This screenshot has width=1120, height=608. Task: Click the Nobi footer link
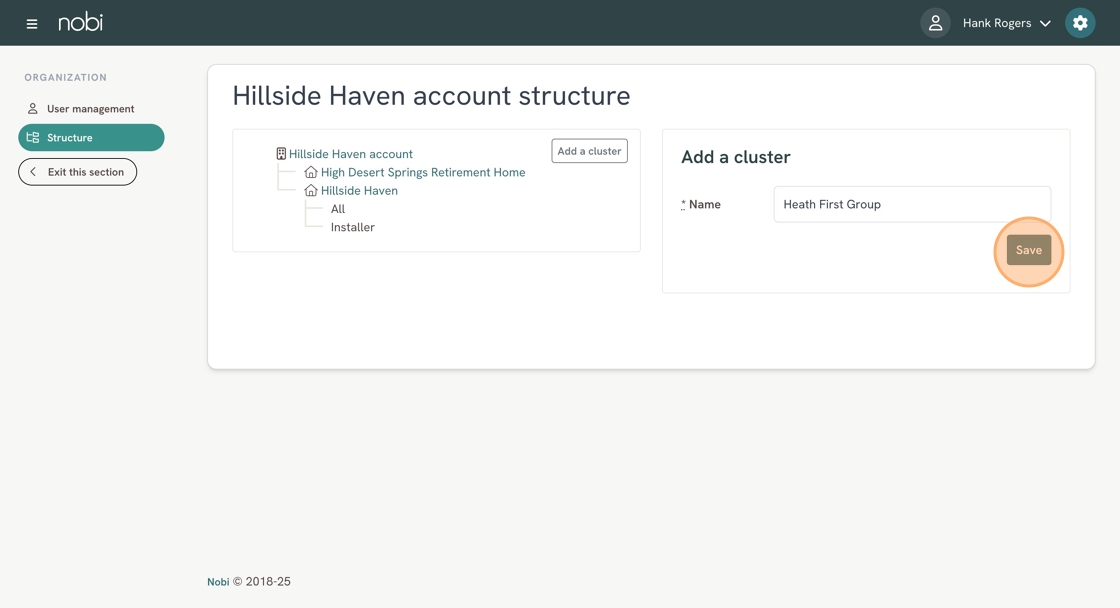click(218, 582)
